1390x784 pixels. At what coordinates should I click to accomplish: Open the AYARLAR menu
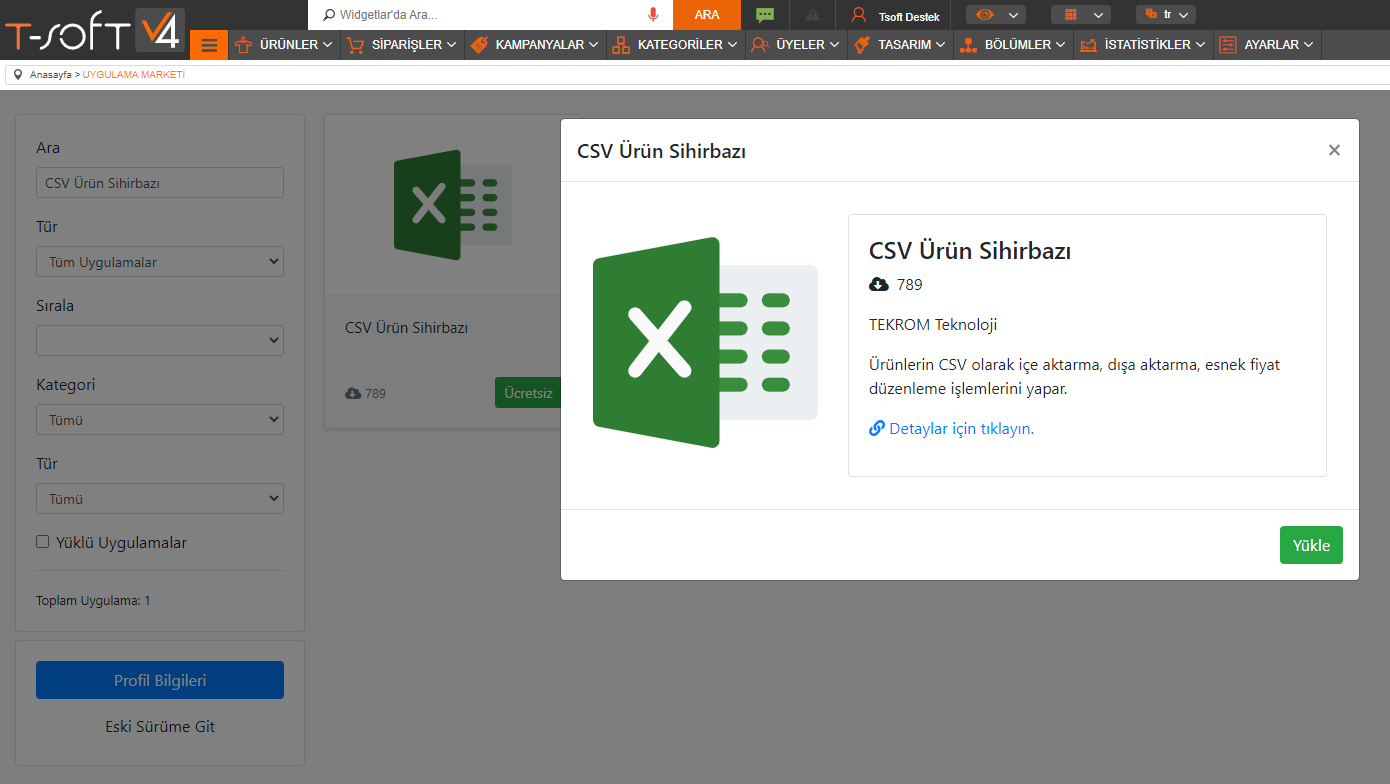pos(1267,45)
